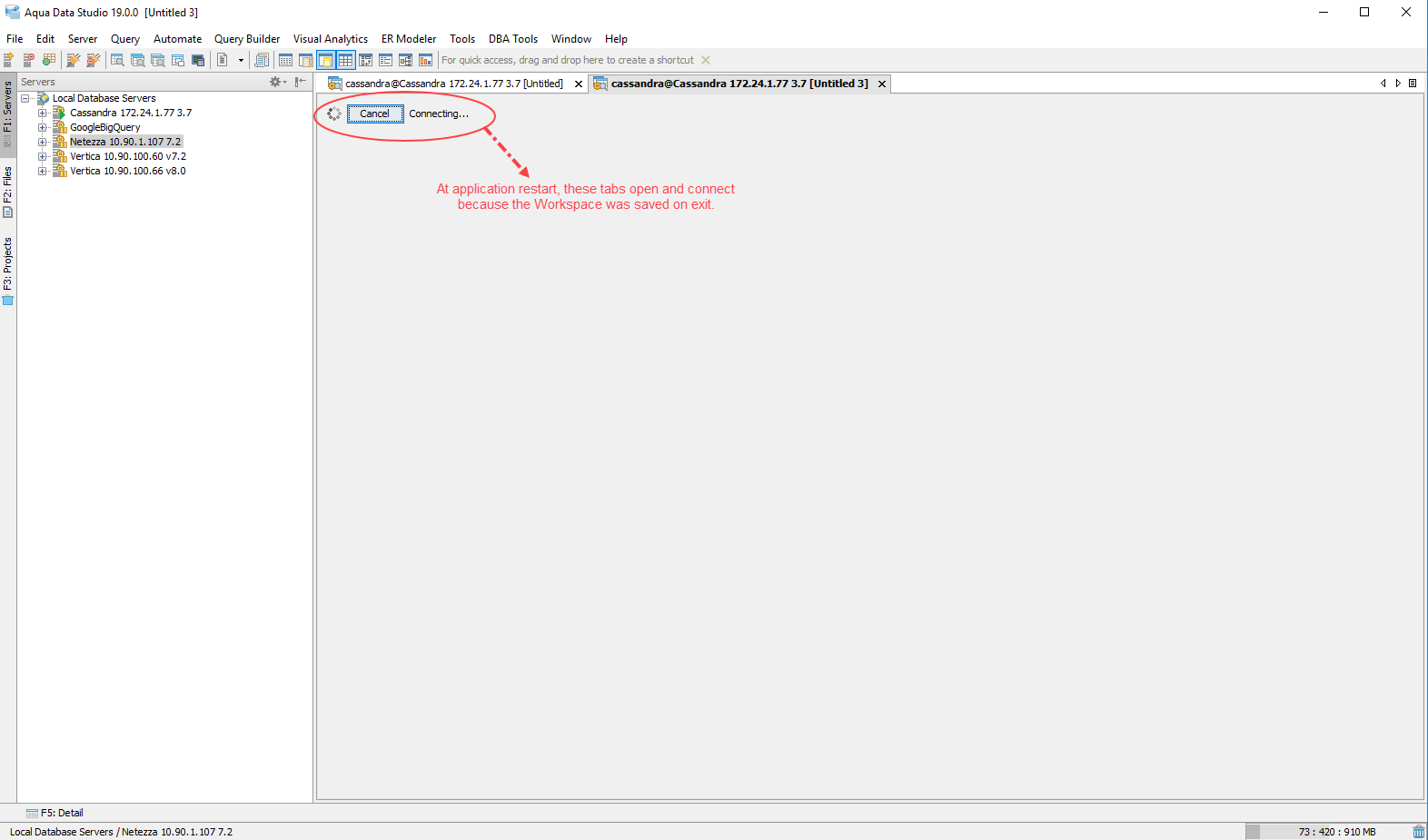Click the connect plug icon in toolbar
Viewport: 1428px width, 840px height.
74,60
